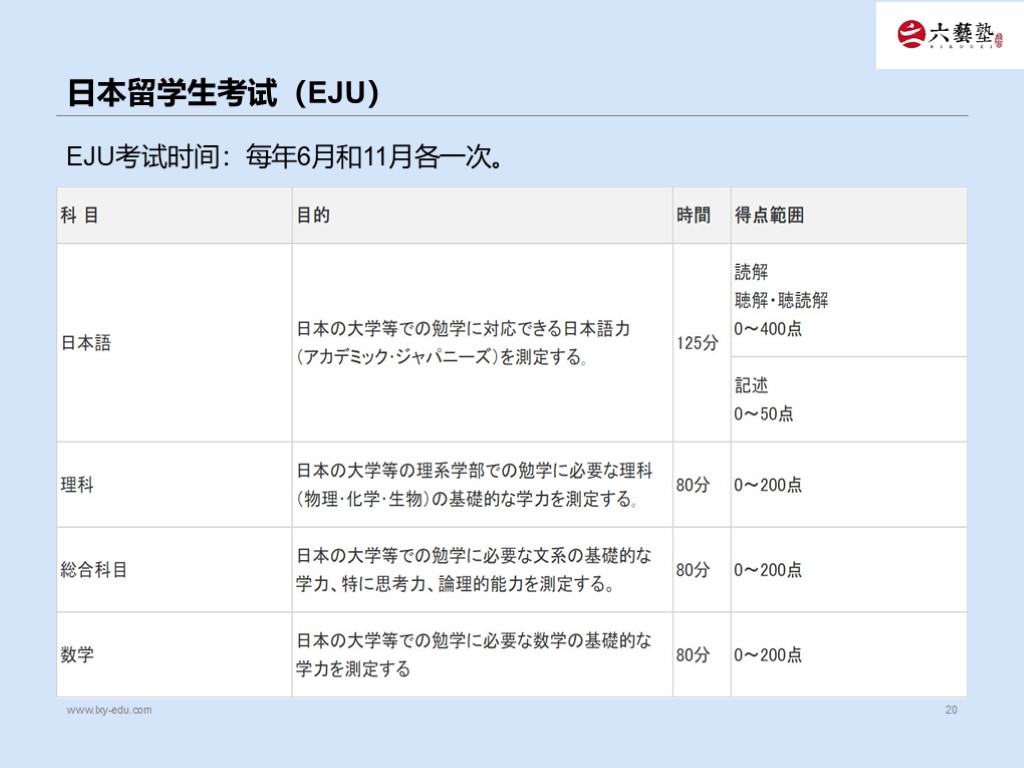
Task: Click the 数学 row's 0～200点 score cell
Action: tap(768, 655)
